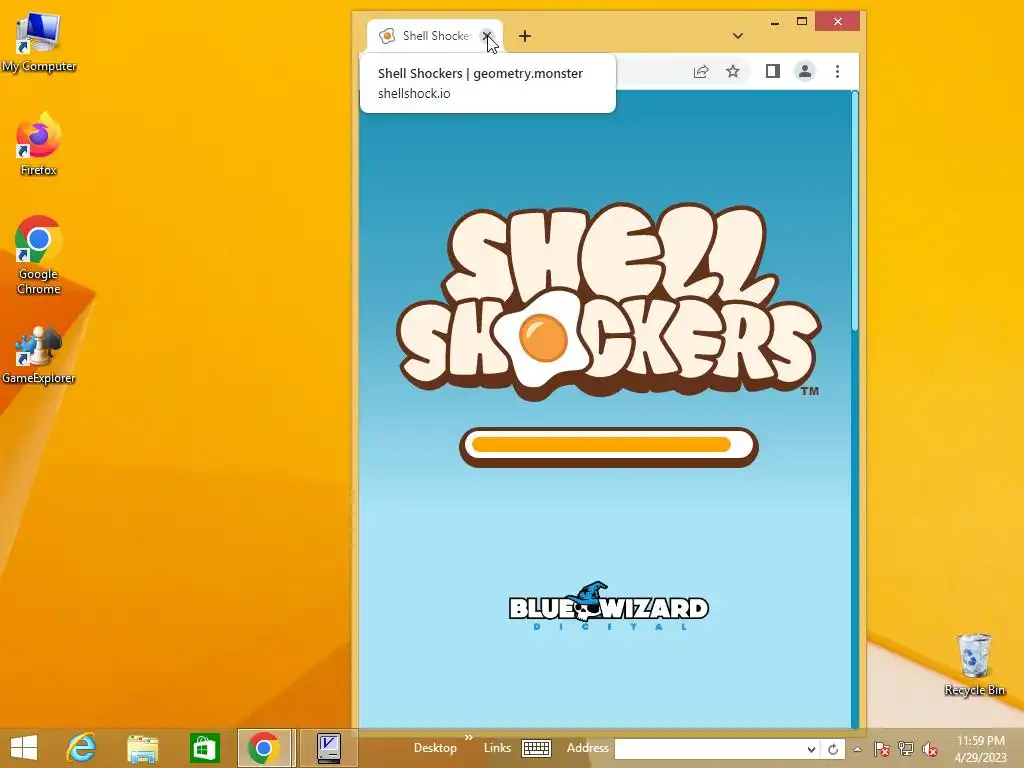The width and height of the screenshot is (1024, 768).
Task: Select the My Computer desktop icon
Action: click(39, 42)
